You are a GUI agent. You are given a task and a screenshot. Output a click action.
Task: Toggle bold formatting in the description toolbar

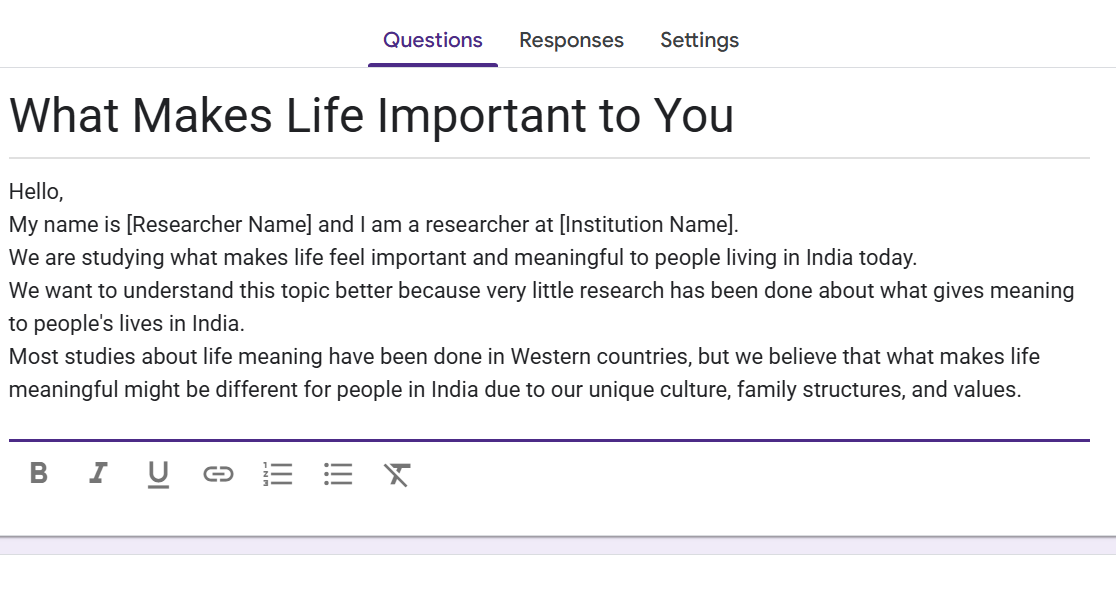(x=38, y=473)
